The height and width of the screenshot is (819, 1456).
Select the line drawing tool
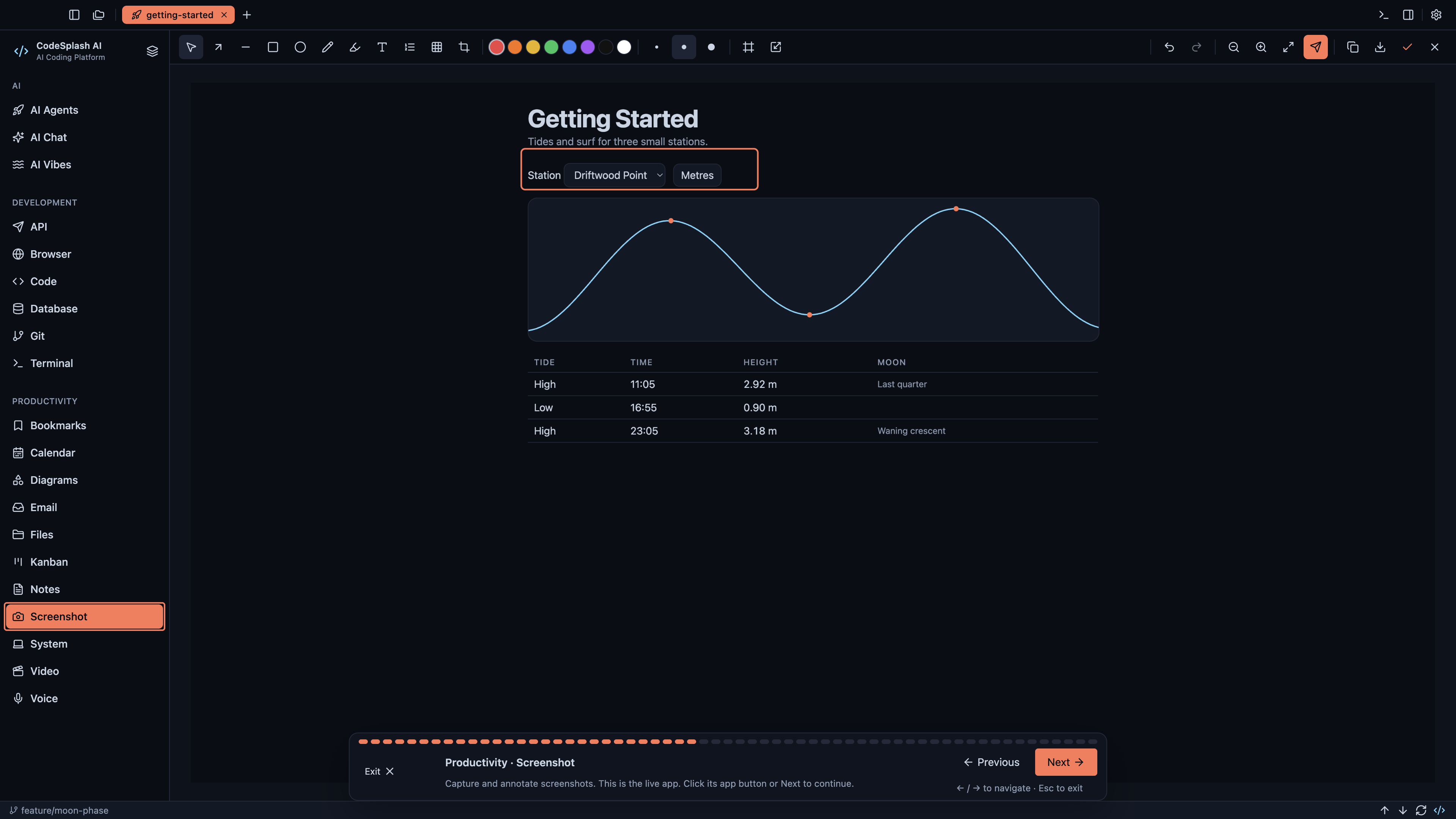tap(245, 47)
